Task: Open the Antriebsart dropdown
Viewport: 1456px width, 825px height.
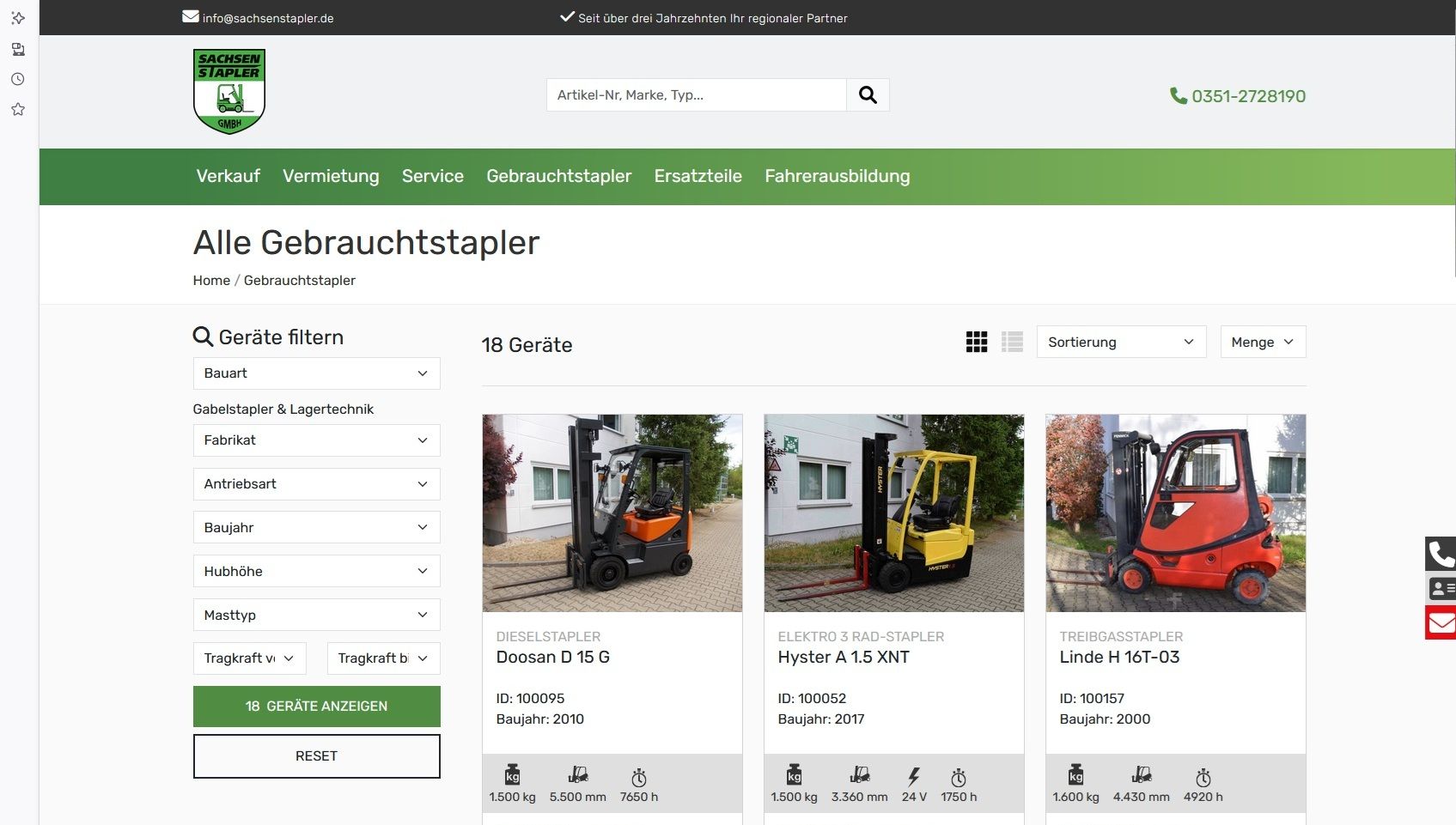Action: [x=316, y=484]
